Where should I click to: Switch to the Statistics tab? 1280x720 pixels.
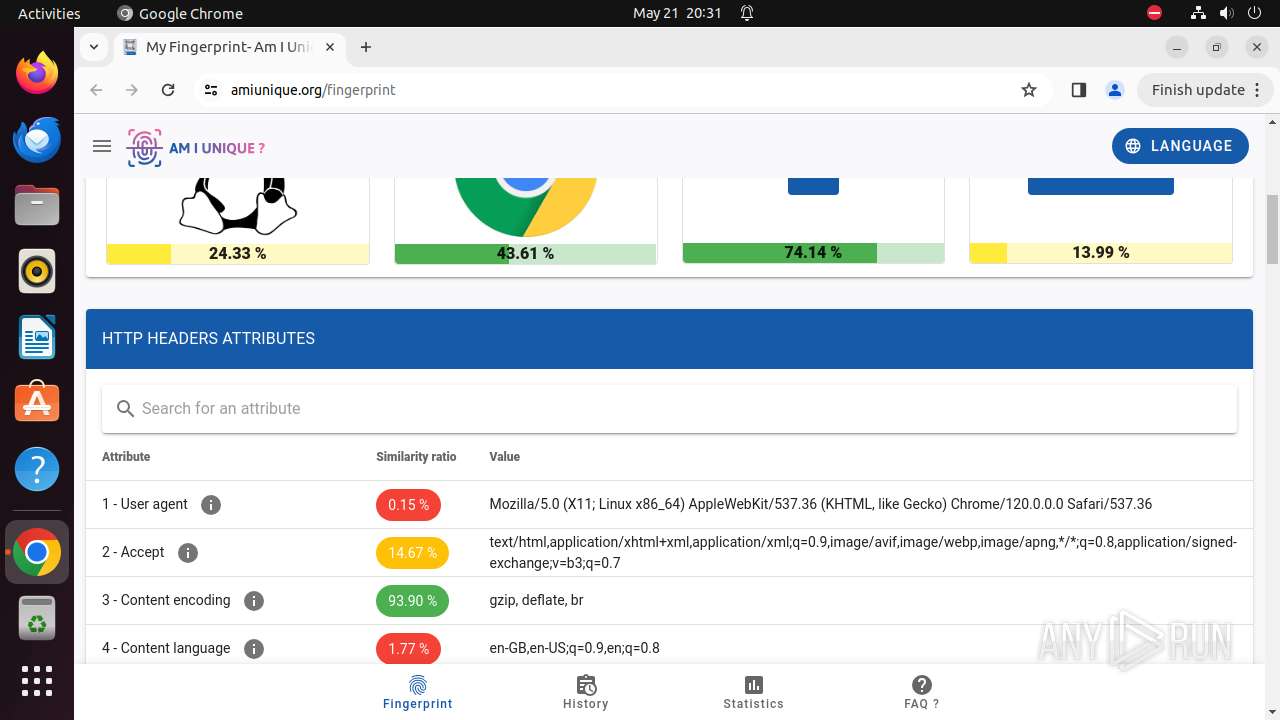tap(754, 691)
